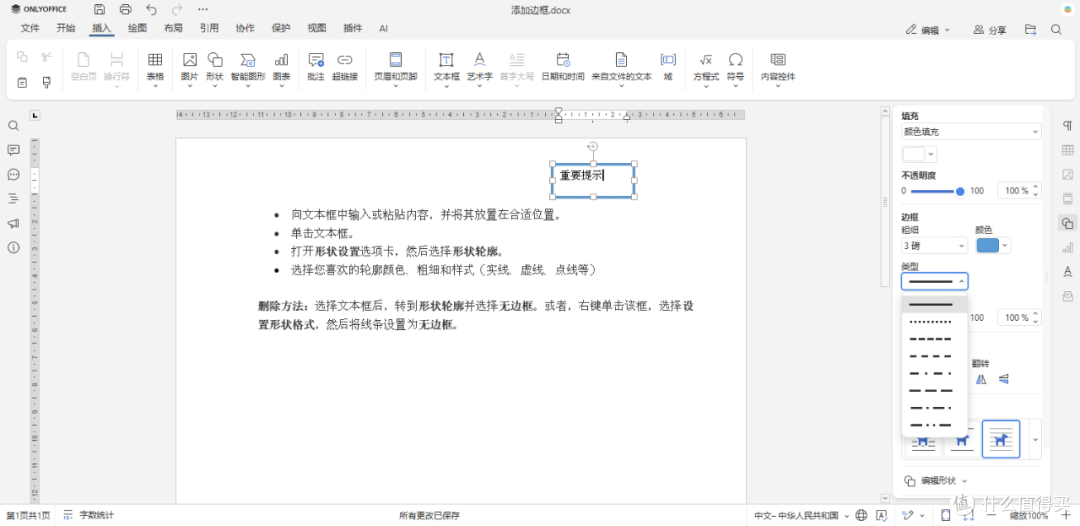This screenshot has height=526, width=1080.
Task: Click the Paste icon in ribbon
Action: click(x=22, y=83)
